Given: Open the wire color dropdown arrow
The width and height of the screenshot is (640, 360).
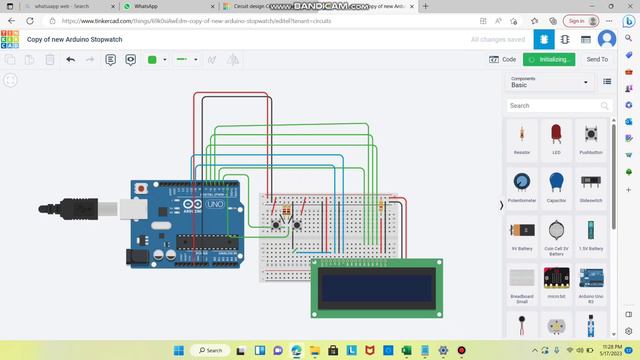Looking at the screenshot, I should pyautogui.click(x=165, y=60).
